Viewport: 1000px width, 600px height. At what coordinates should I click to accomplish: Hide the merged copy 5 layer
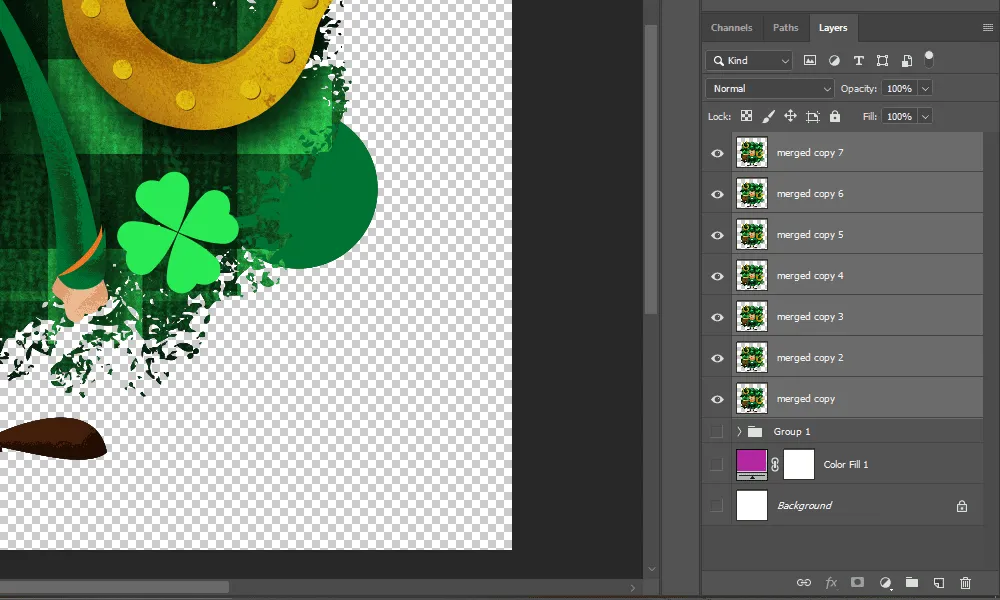point(717,235)
